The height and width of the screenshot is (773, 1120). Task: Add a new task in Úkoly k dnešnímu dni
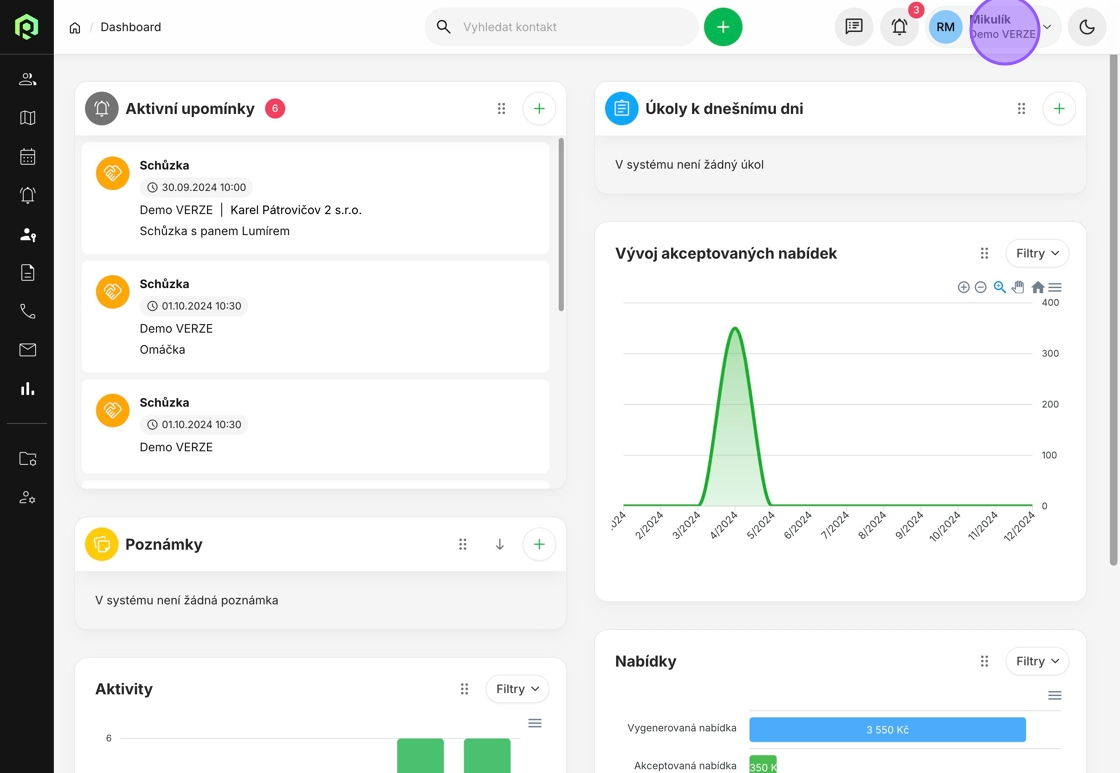click(1059, 109)
